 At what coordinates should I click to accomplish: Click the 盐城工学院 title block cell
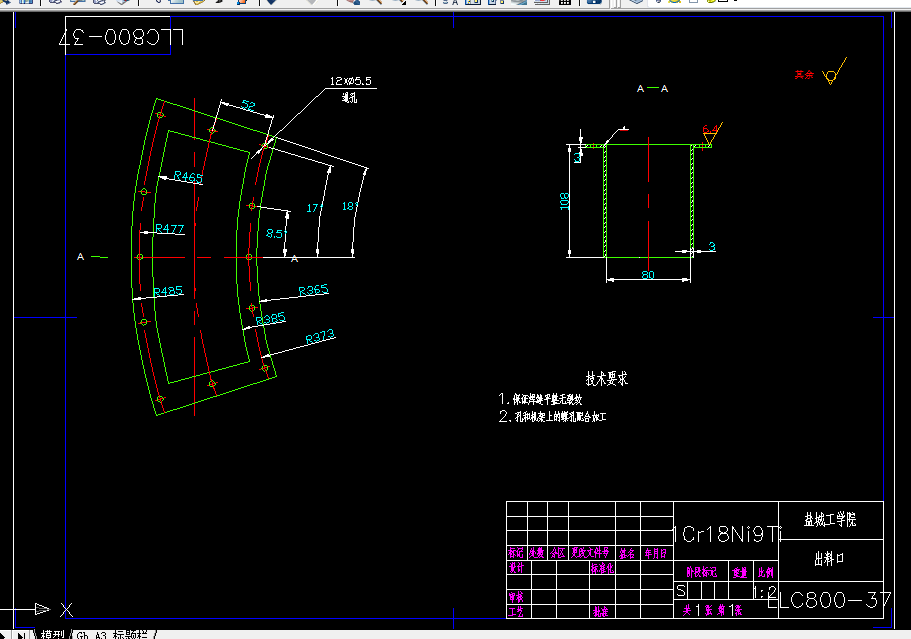coord(830,520)
